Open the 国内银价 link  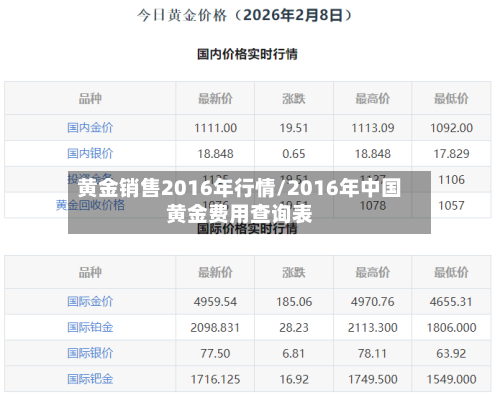90,154
